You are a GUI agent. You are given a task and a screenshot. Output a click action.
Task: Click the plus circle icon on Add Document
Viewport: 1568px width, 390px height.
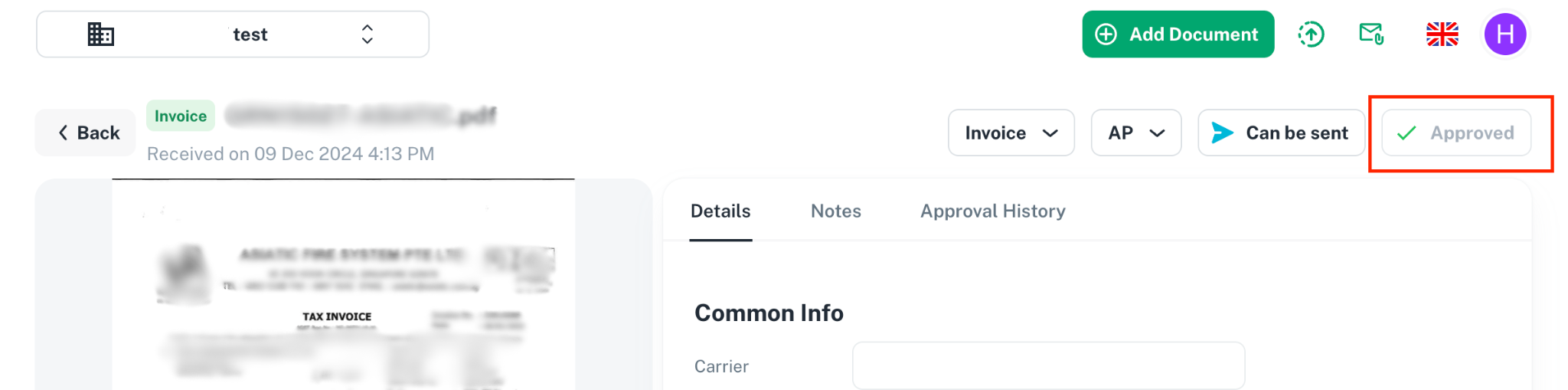1106,34
